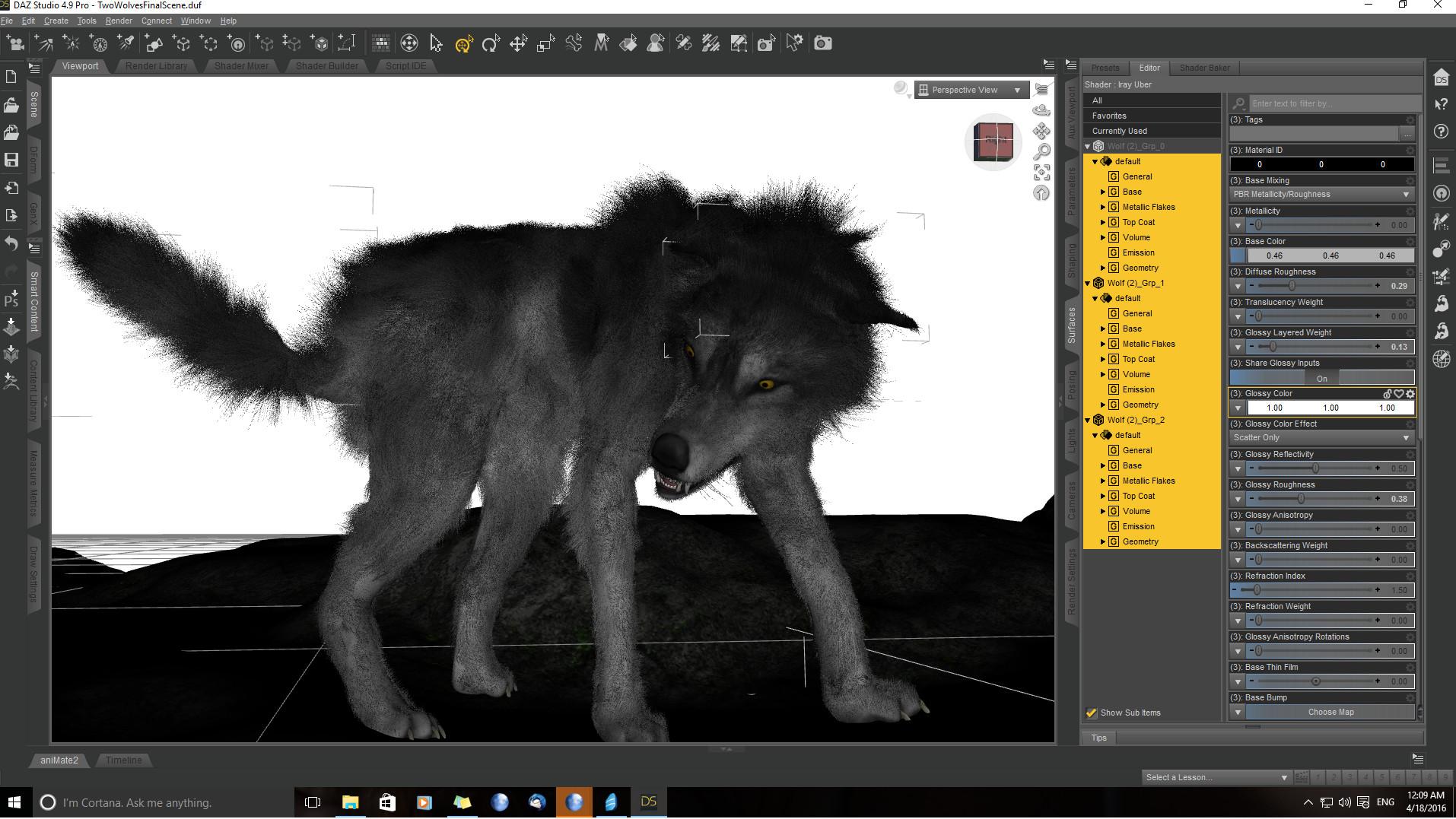
Task: Reset the viewport with the home arrow icon
Action: (x=1041, y=193)
